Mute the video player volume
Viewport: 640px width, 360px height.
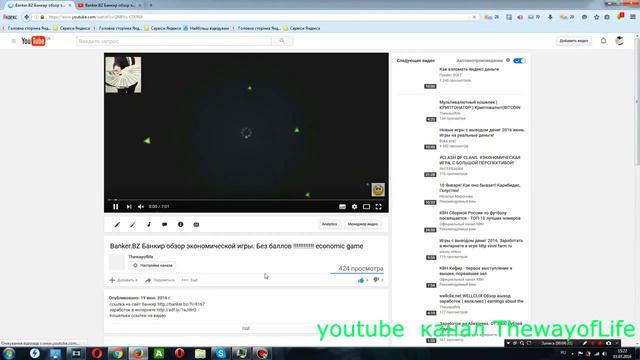[141, 207]
